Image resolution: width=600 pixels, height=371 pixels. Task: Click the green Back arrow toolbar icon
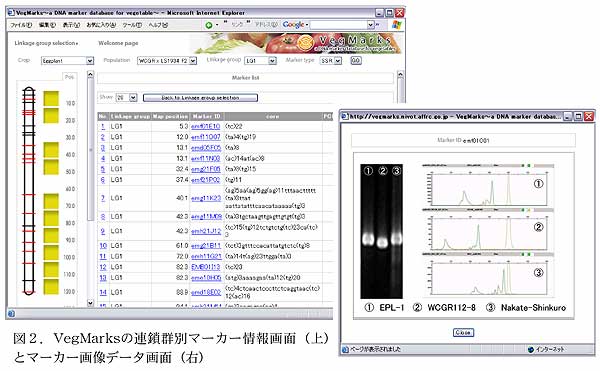coord(209,25)
